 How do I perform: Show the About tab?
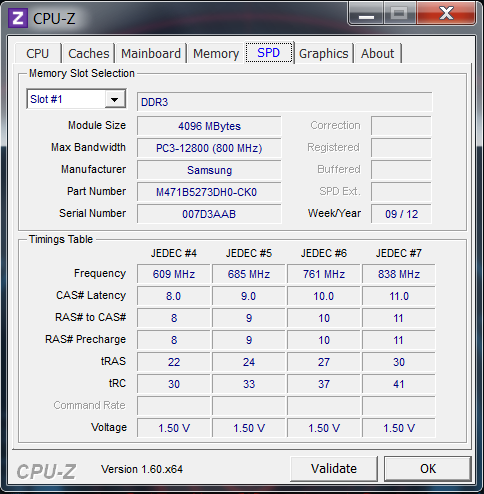tap(378, 53)
